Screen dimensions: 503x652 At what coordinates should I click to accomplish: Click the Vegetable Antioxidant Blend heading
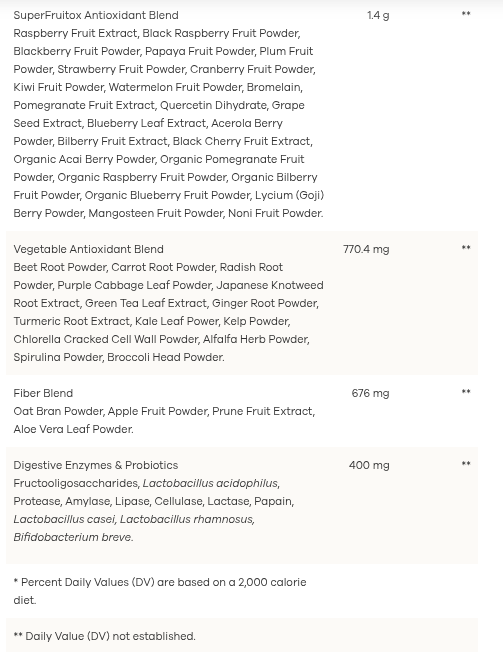coord(89,249)
